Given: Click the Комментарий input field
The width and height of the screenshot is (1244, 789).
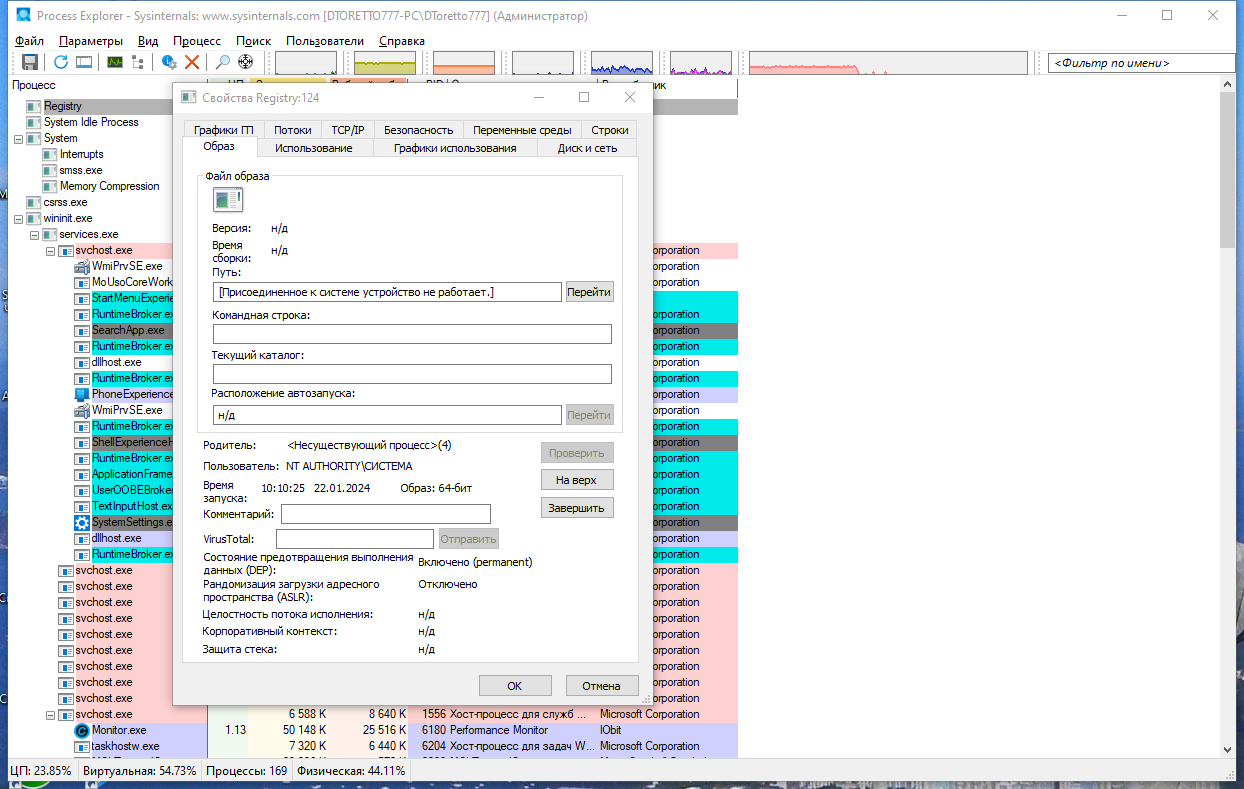Looking at the screenshot, I should pyautogui.click(x=386, y=514).
